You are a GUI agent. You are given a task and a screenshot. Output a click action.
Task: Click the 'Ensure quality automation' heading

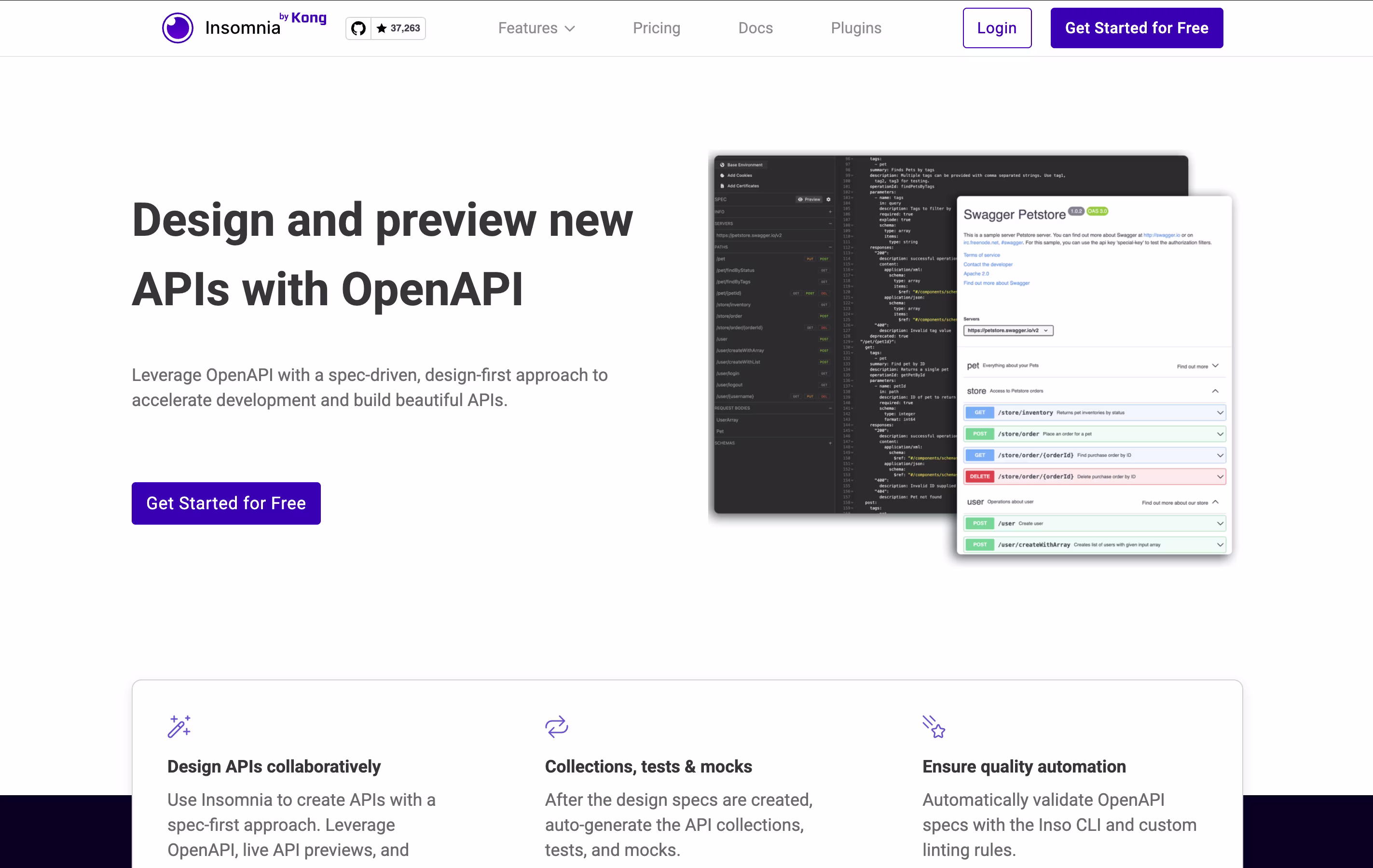(1023, 767)
